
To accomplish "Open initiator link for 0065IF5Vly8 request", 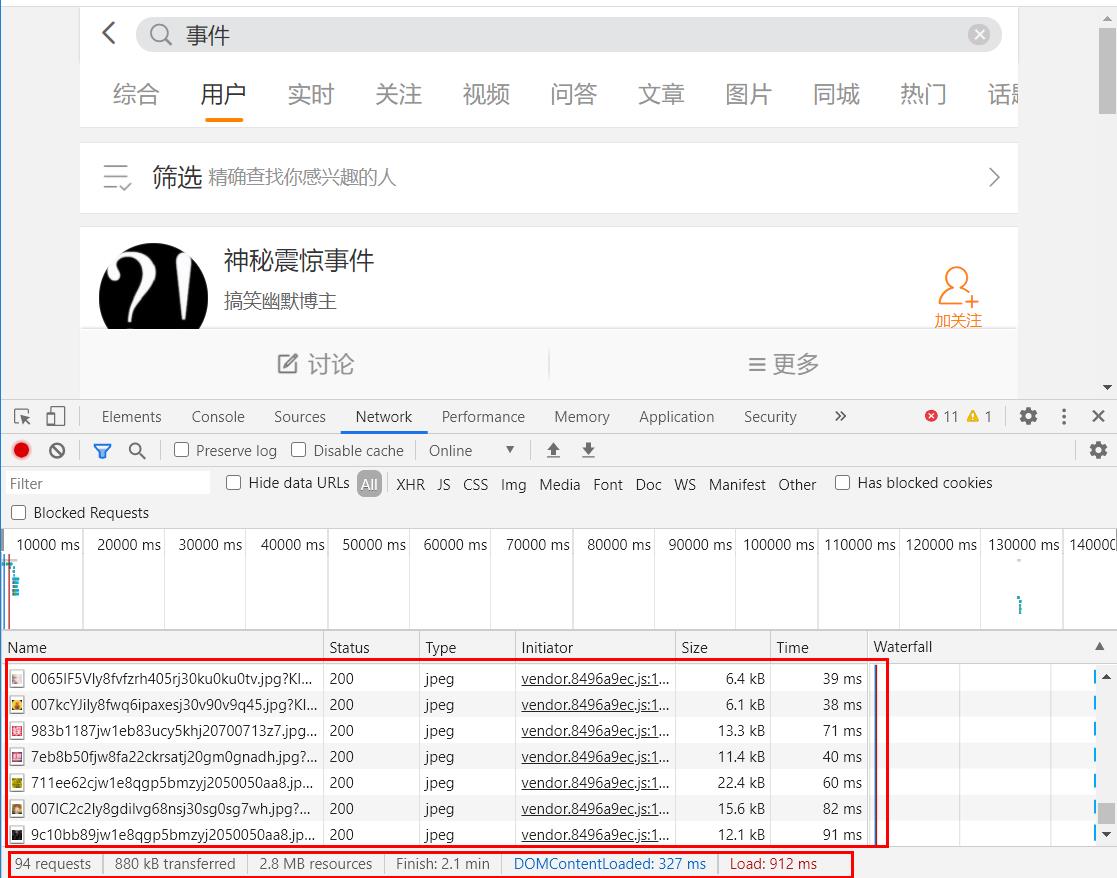I will 595,679.
